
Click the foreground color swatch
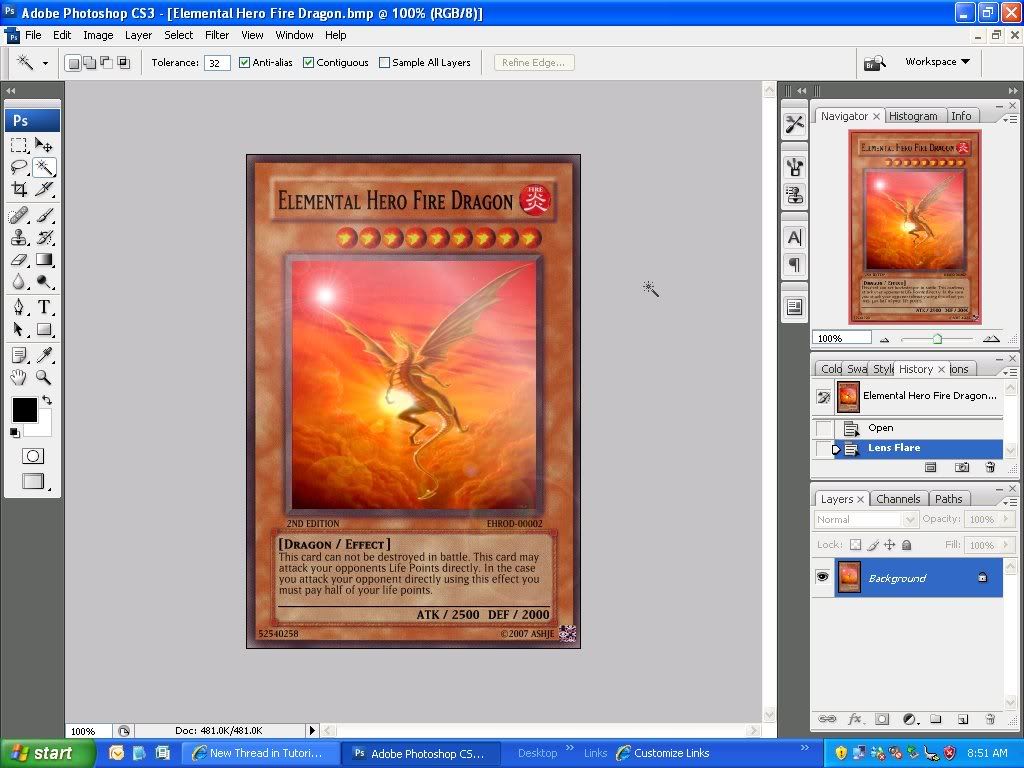pyautogui.click(x=24, y=409)
